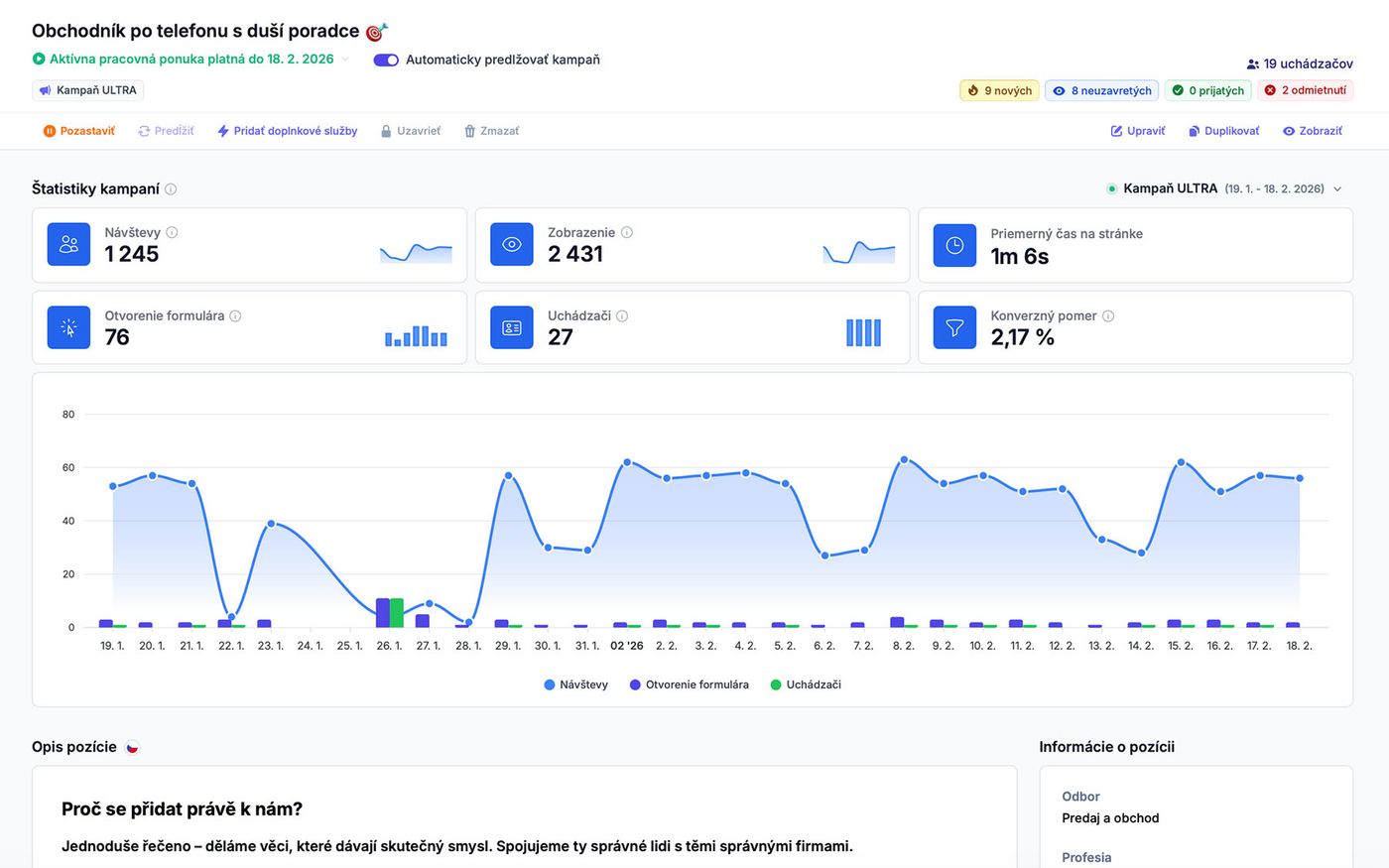The height and width of the screenshot is (868, 1389).
Task: Click Pridať doplnkové služby
Action: (287, 131)
